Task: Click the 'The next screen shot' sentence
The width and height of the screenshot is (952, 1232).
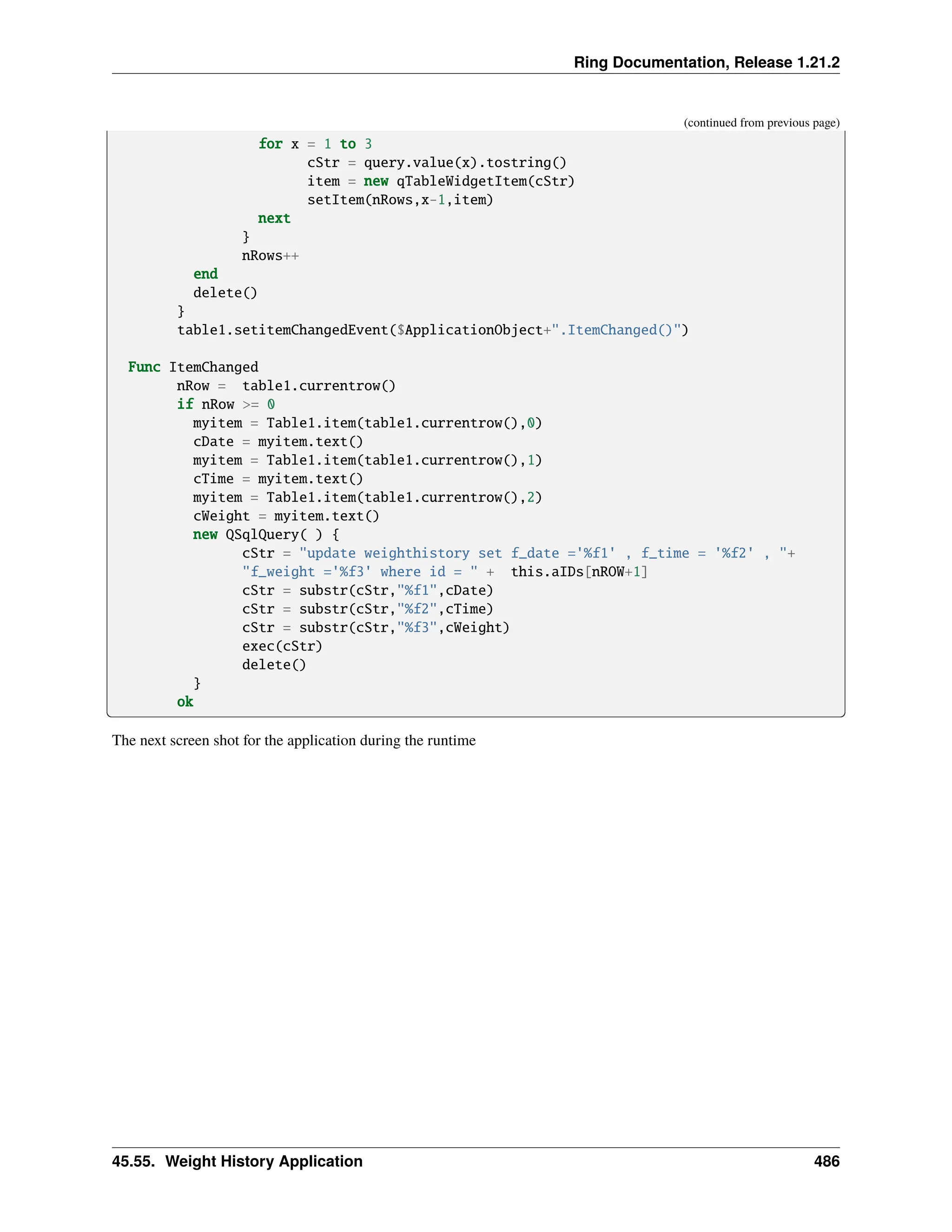Action: [x=293, y=741]
